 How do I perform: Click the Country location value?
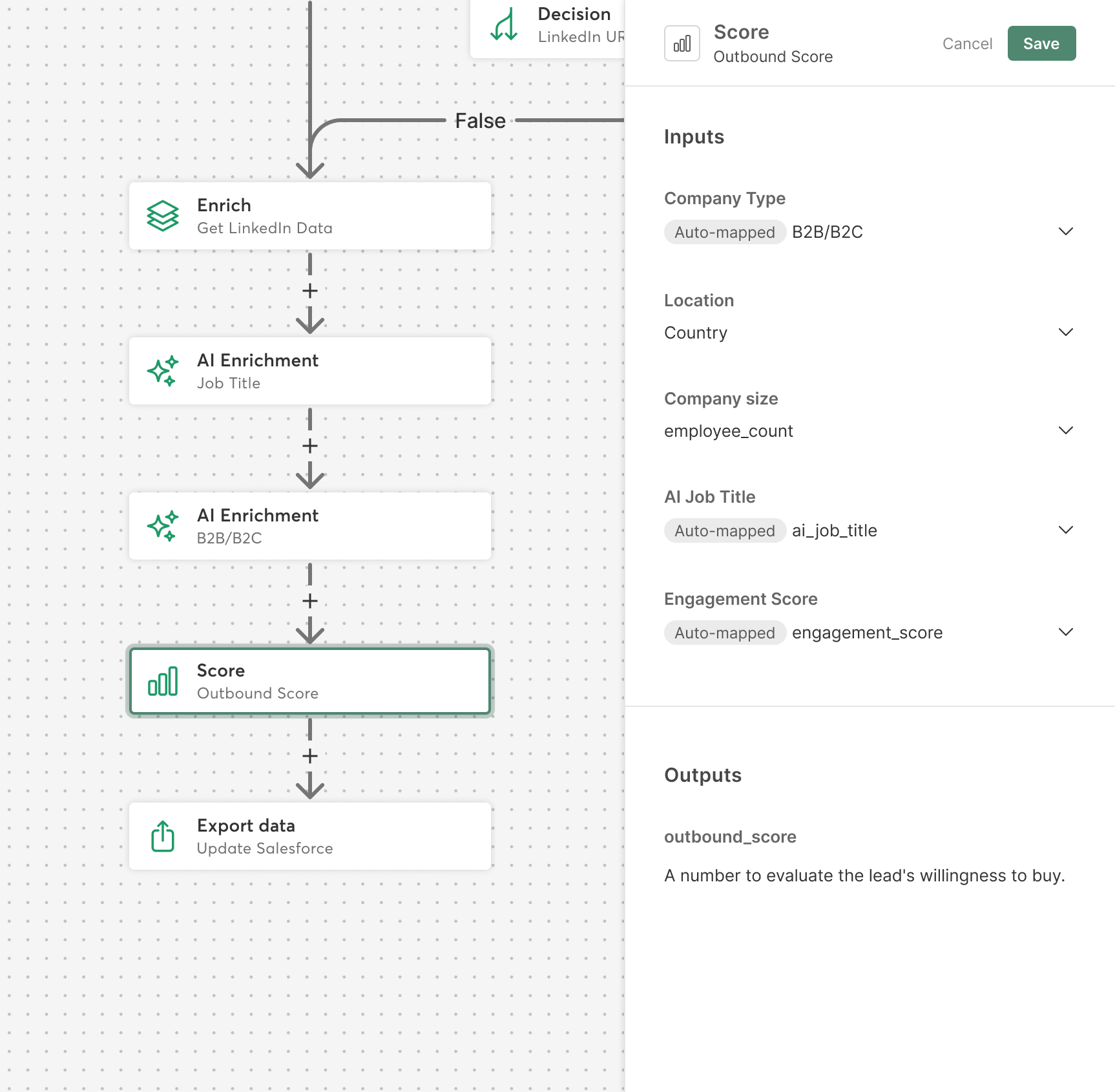696,333
